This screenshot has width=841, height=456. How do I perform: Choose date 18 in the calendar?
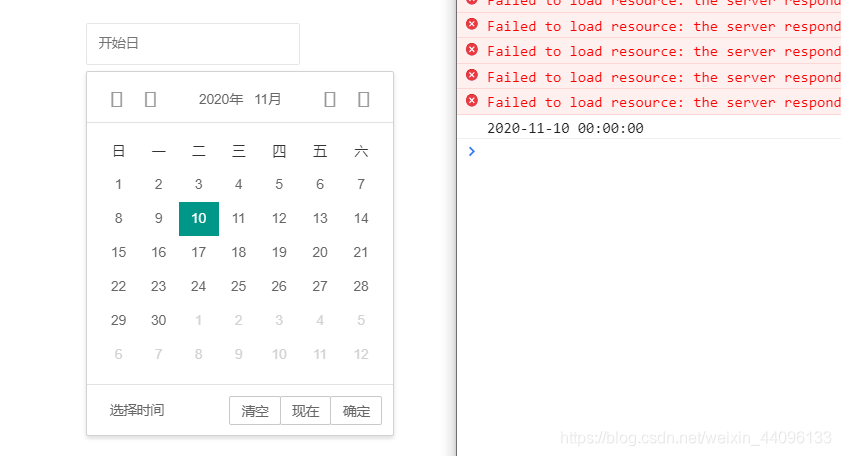tap(239, 252)
